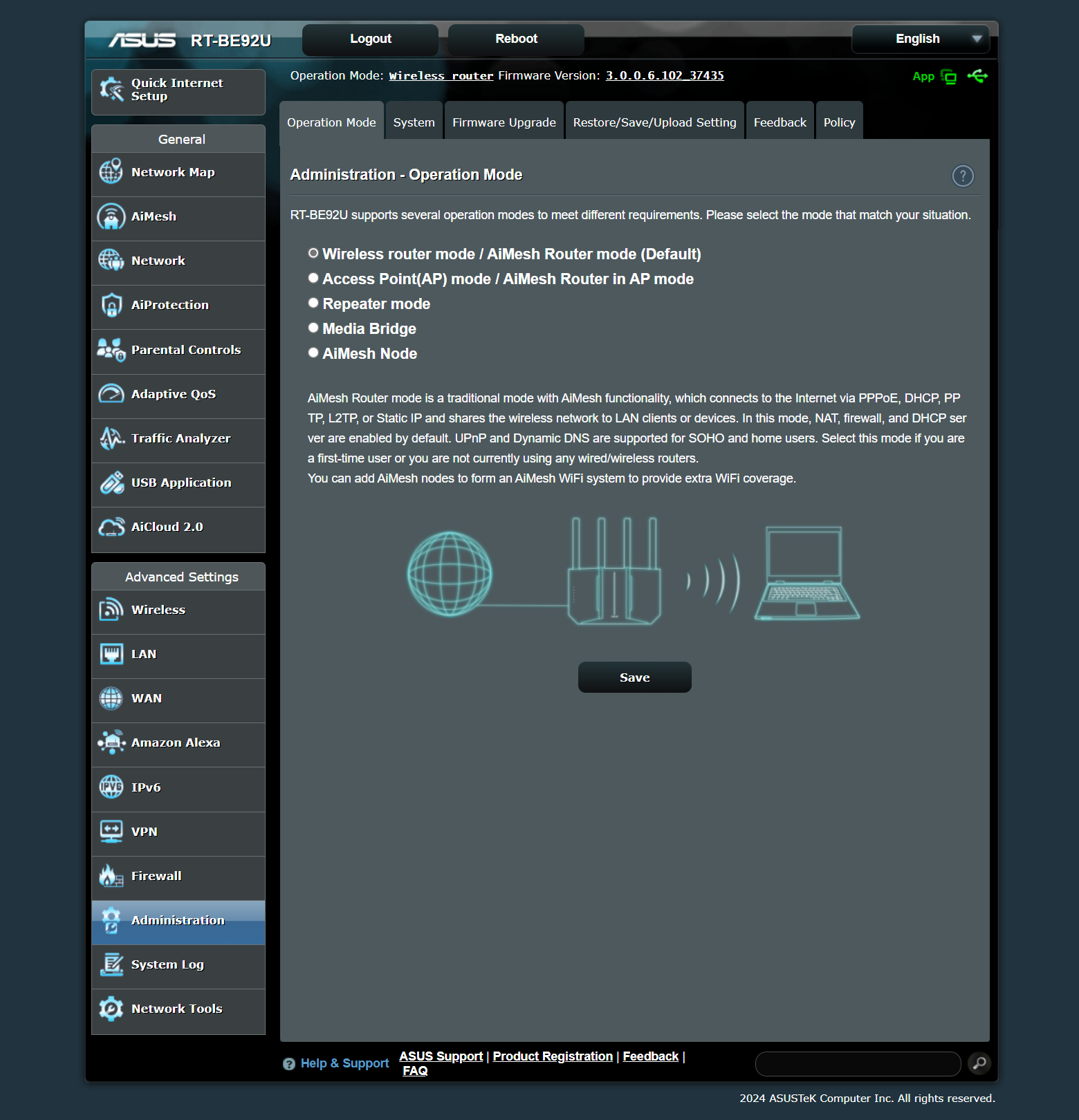The image size is (1079, 1120).
Task: Click the footer search input field
Action: coord(858,1064)
